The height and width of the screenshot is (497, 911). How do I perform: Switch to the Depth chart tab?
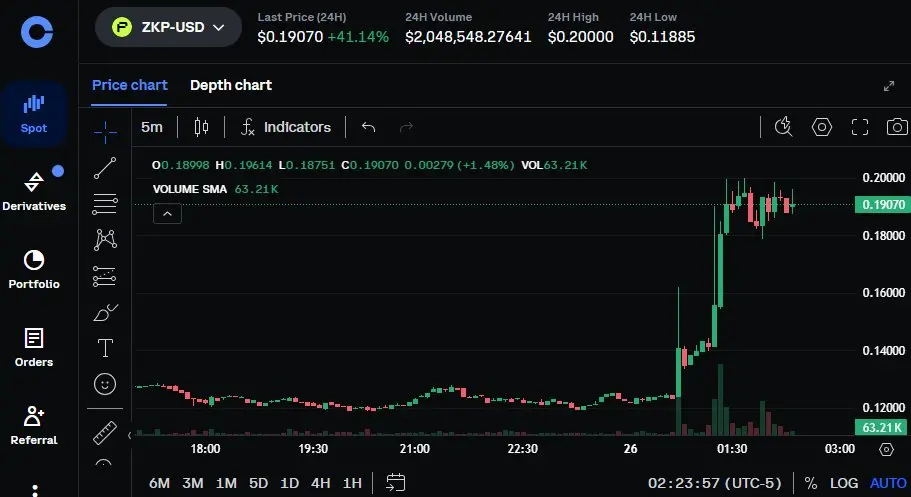click(x=231, y=85)
